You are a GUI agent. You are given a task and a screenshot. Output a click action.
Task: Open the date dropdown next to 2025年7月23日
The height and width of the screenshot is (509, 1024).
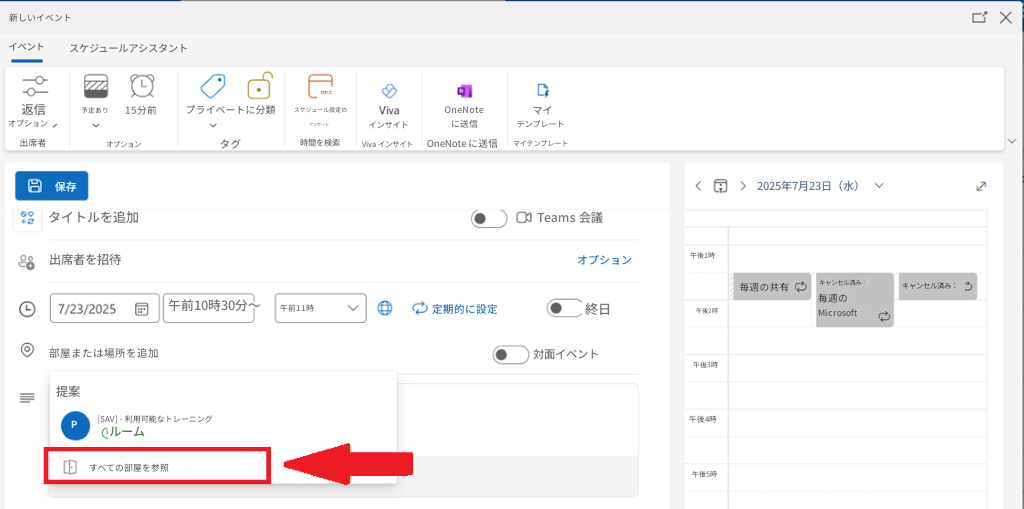[879, 186]
